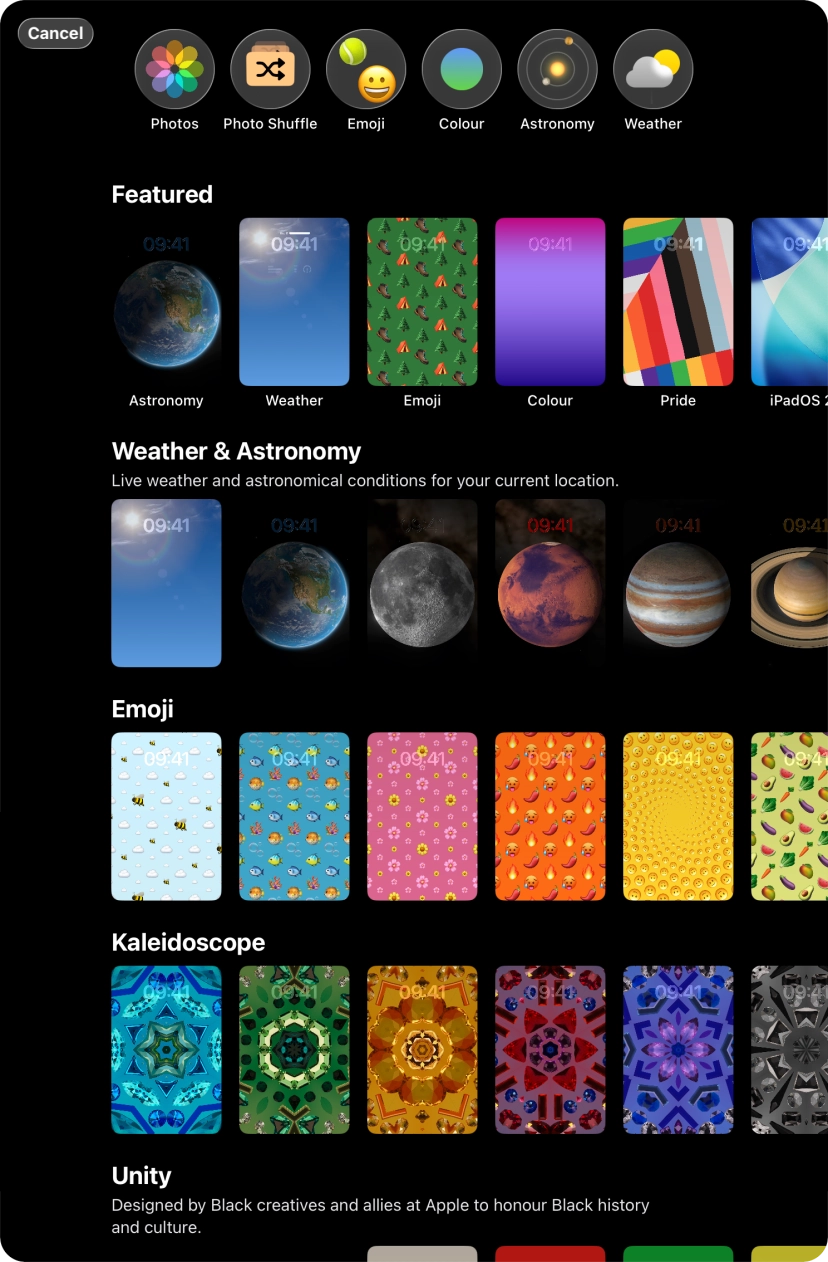The height and width of the screenshot is (1262, 828).
Task: Select the red Mars wallpaper
Action: click(550, 583)
